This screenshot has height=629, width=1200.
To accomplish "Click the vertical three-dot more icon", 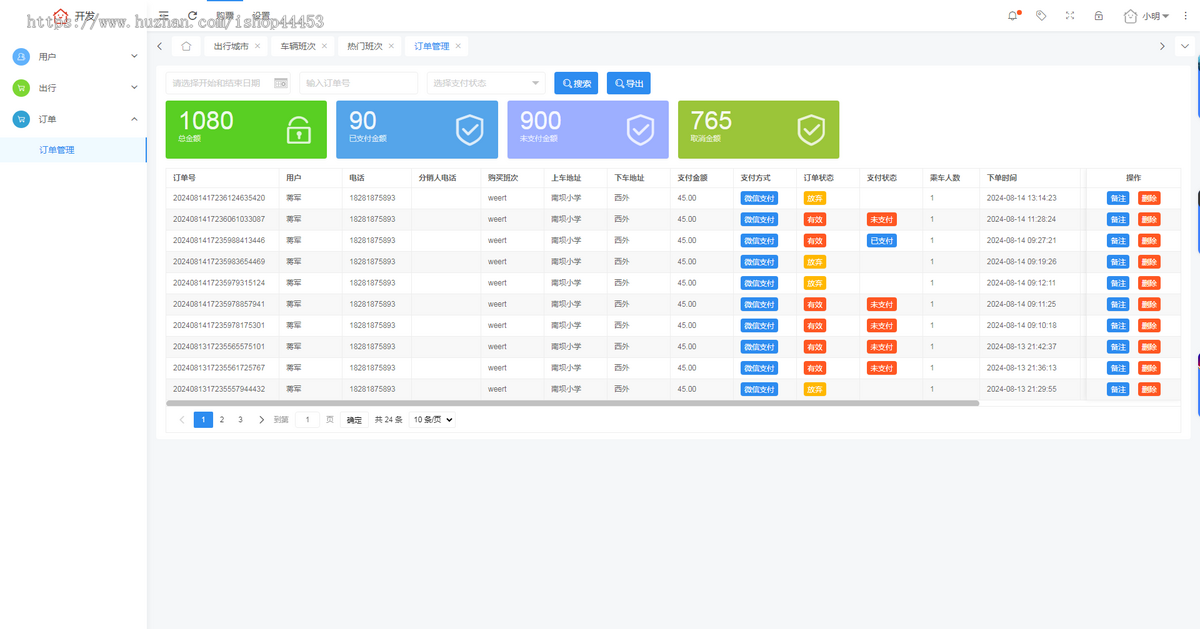I will coord(1186,16).
